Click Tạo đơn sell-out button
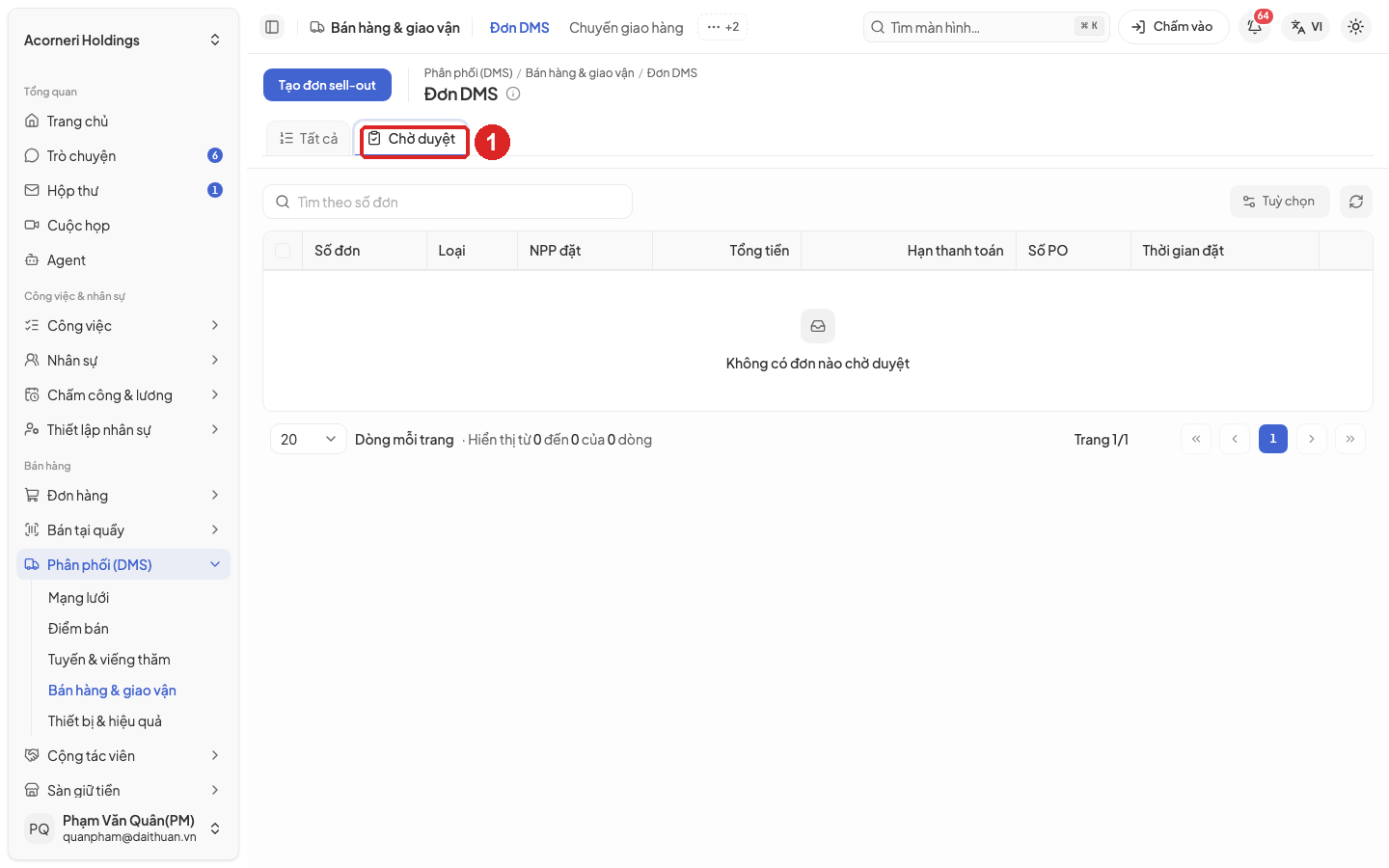This screenshot has width=1389, height=868. point(327,85)
